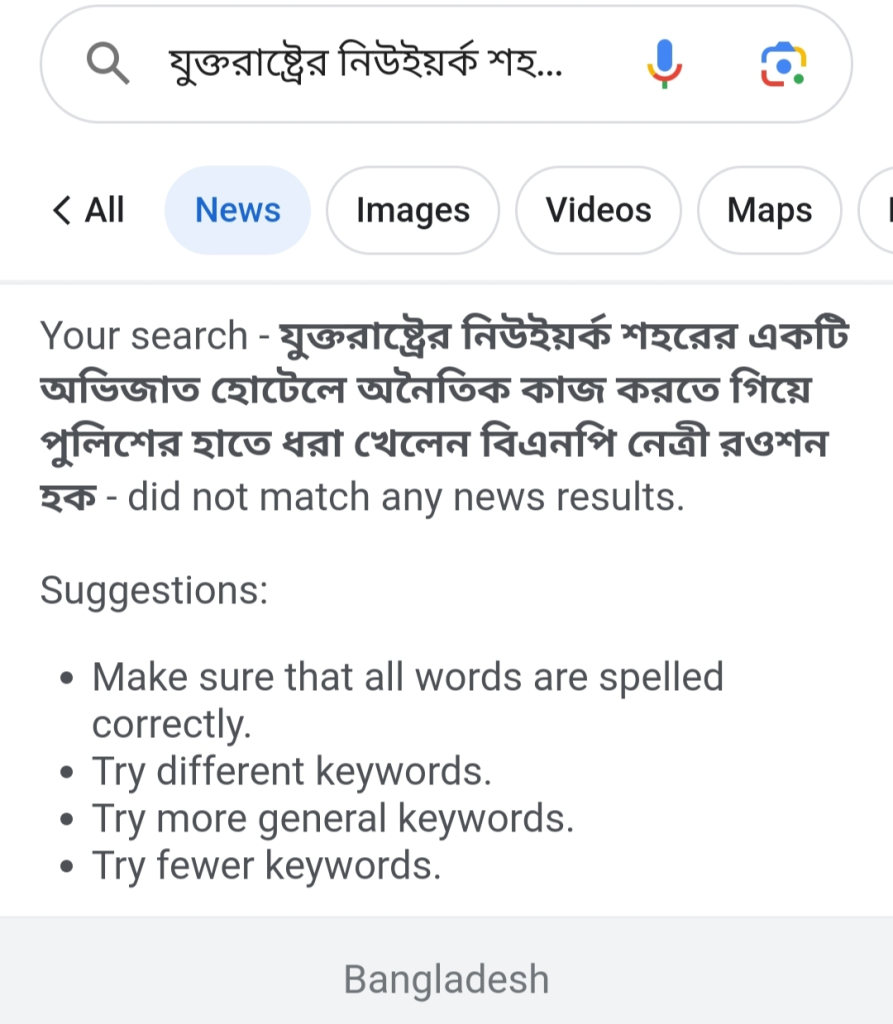Click the 'Your search' text
893x1024 pixels.
[144, 336]
